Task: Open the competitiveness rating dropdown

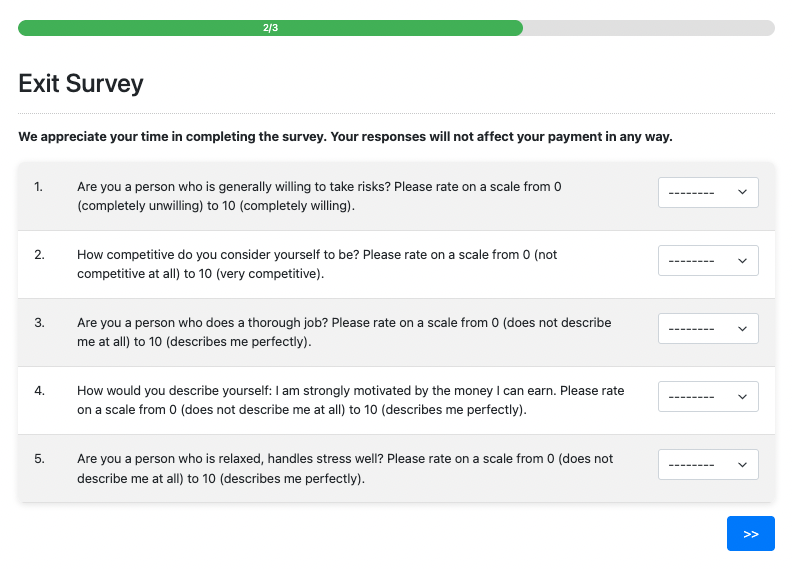Action: (x=707, y=261)
